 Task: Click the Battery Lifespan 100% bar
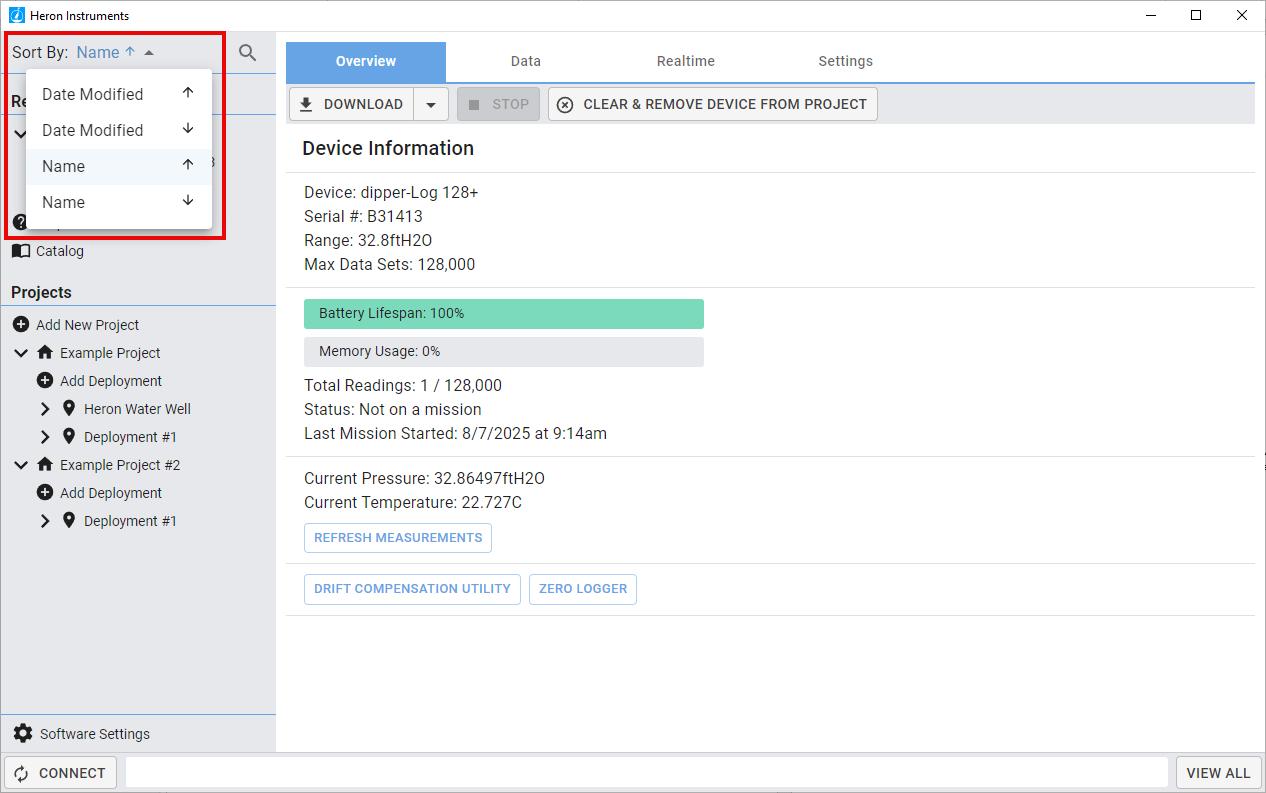[x=504, y=314]
